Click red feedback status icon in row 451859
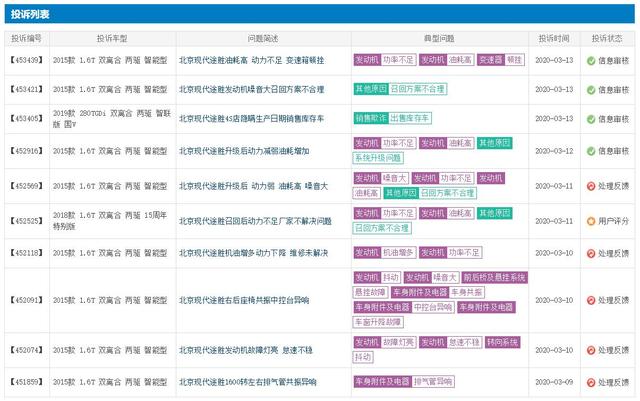The image size is (640, 401). click(x=591, y=383)
